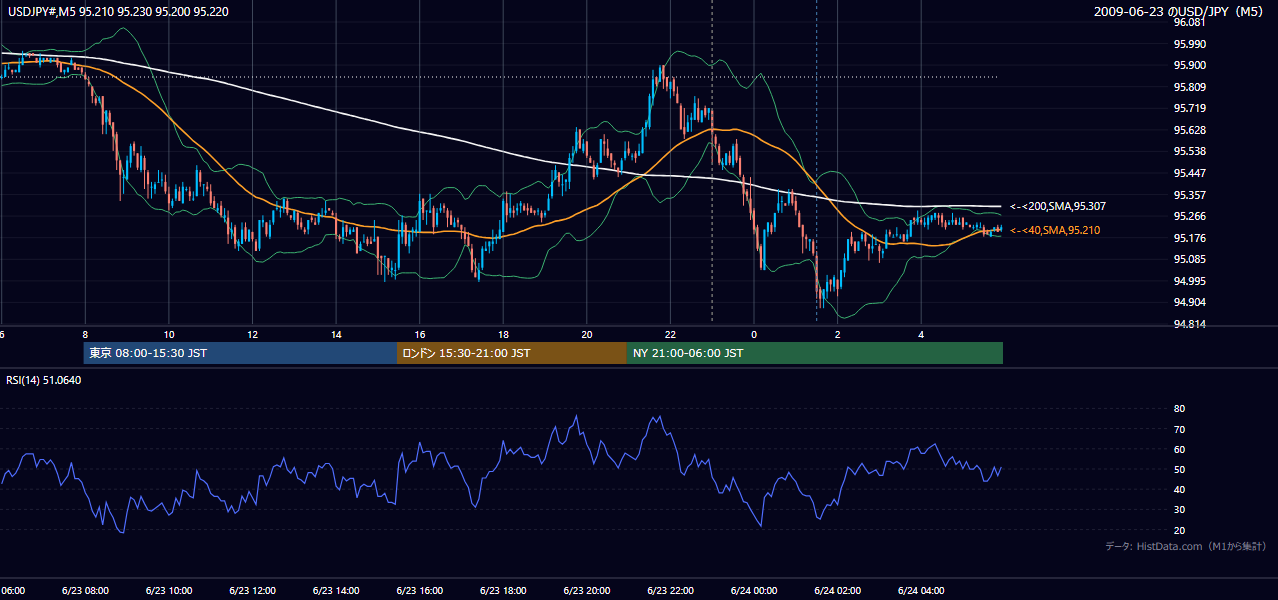Click hour label 22 under price chart
This screenshot has width=1278, height=600.
(x=671, y=334)
